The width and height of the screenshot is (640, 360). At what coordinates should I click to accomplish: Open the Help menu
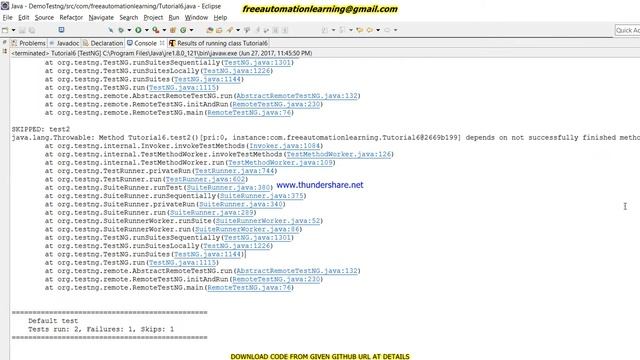tap(220, 18)
